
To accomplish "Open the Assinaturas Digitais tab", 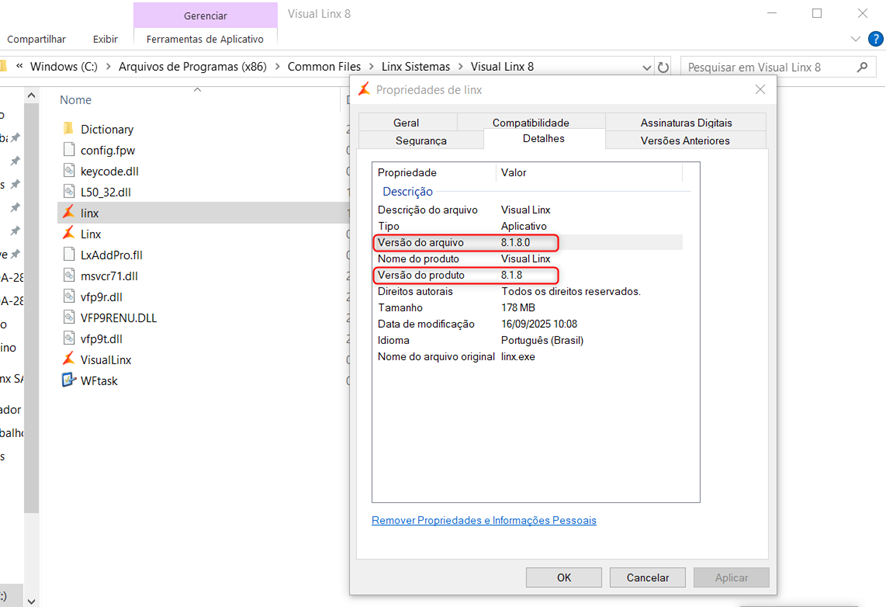I will (686, 122).
